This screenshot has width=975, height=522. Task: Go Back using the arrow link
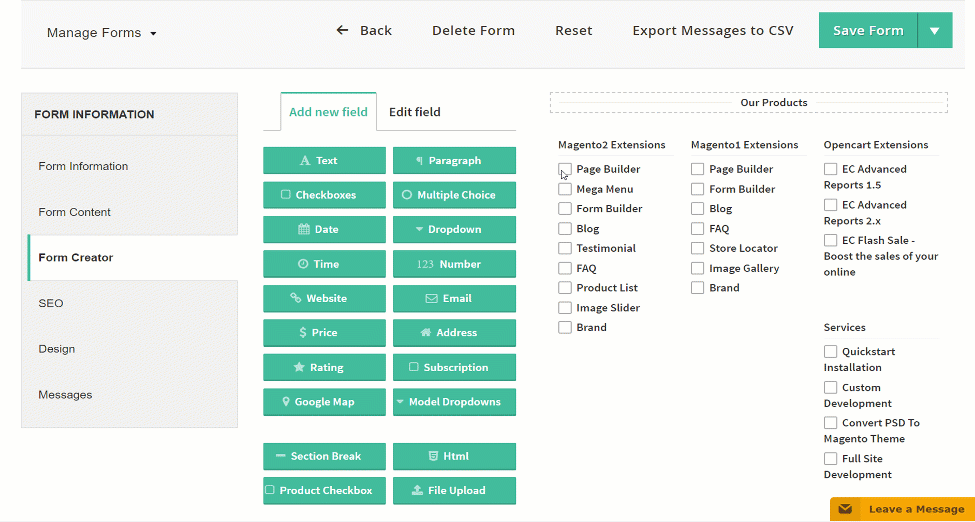[x=364, y=30]
